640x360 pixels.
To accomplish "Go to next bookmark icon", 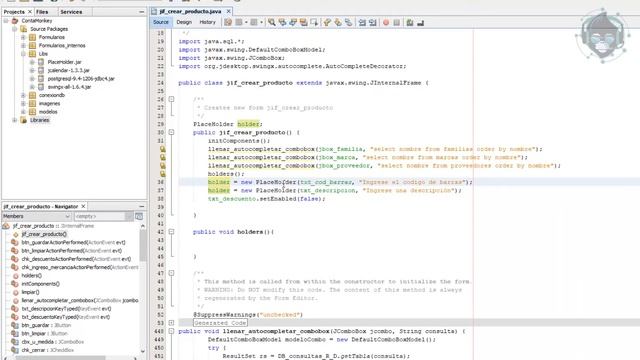I will point(338,22).
